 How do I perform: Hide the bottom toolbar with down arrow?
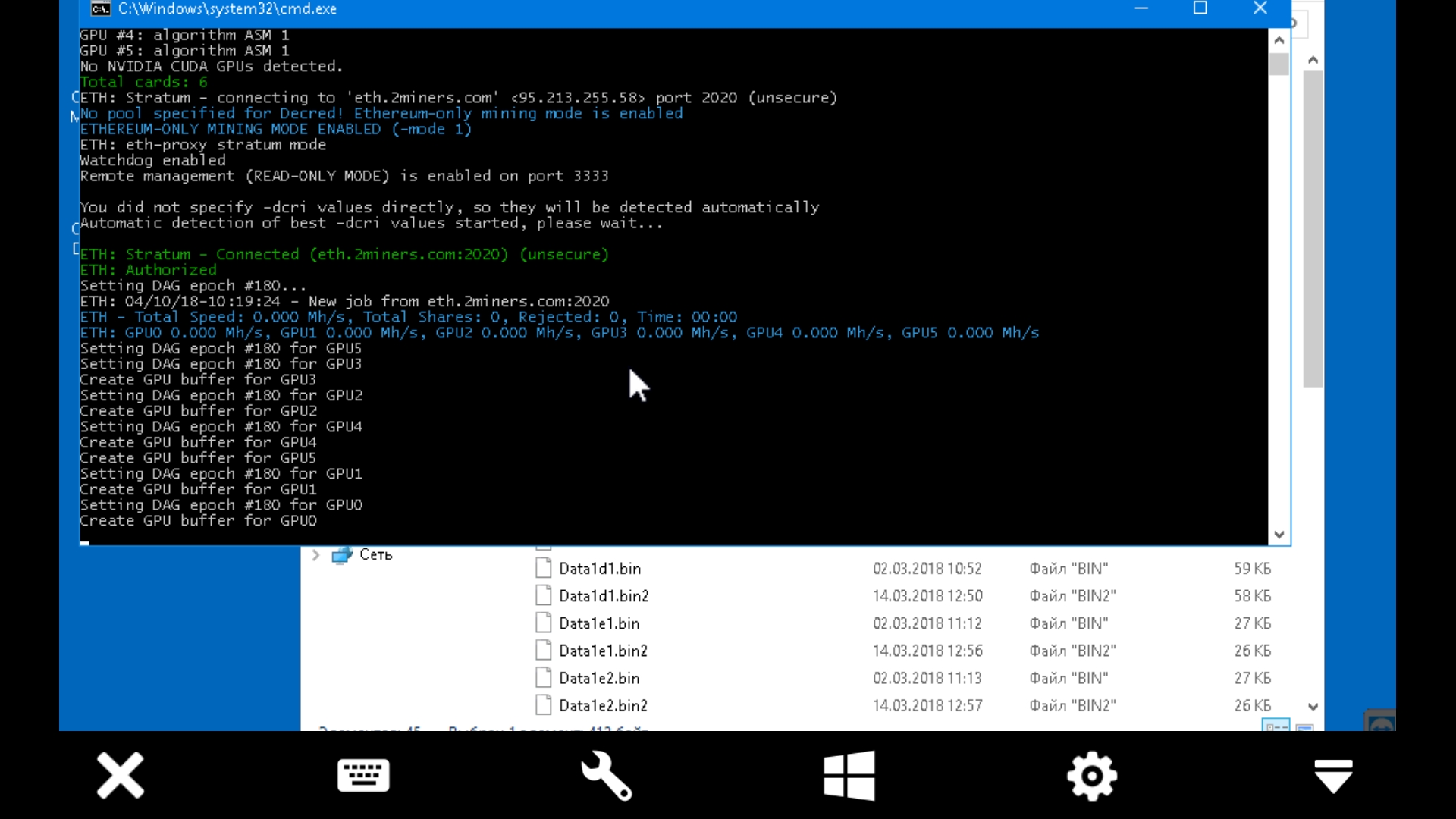pos(1333,775)
